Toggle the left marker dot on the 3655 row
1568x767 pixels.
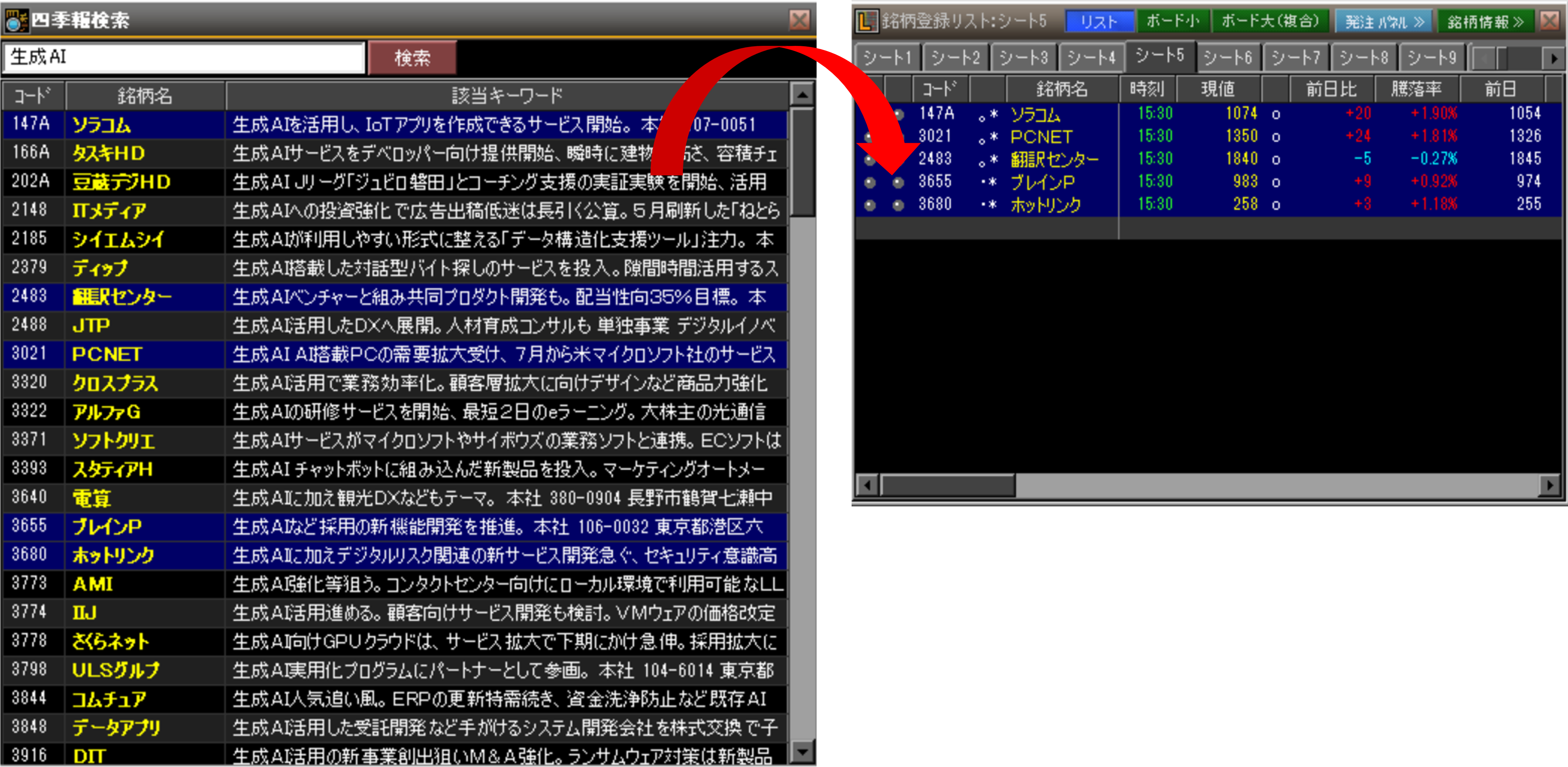pyautogui.click(x=870, y=182)
